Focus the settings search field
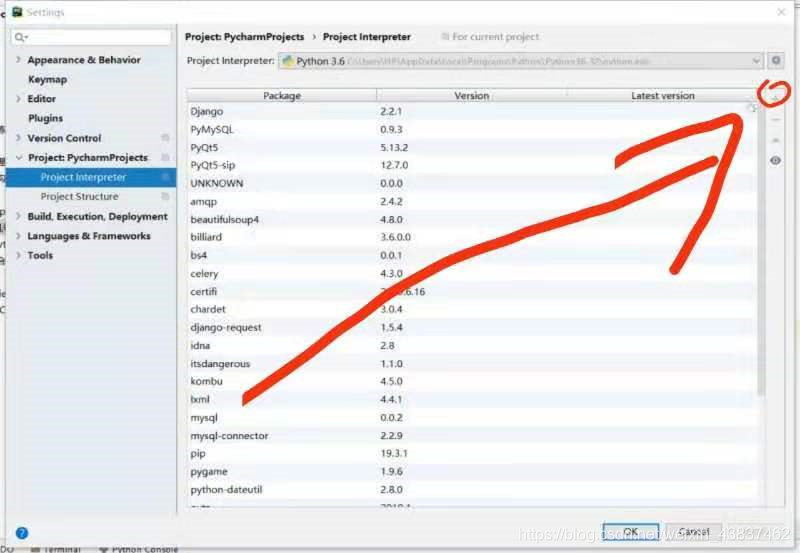The width and height of the screenshot is (800, 553). tap(92, 37)
